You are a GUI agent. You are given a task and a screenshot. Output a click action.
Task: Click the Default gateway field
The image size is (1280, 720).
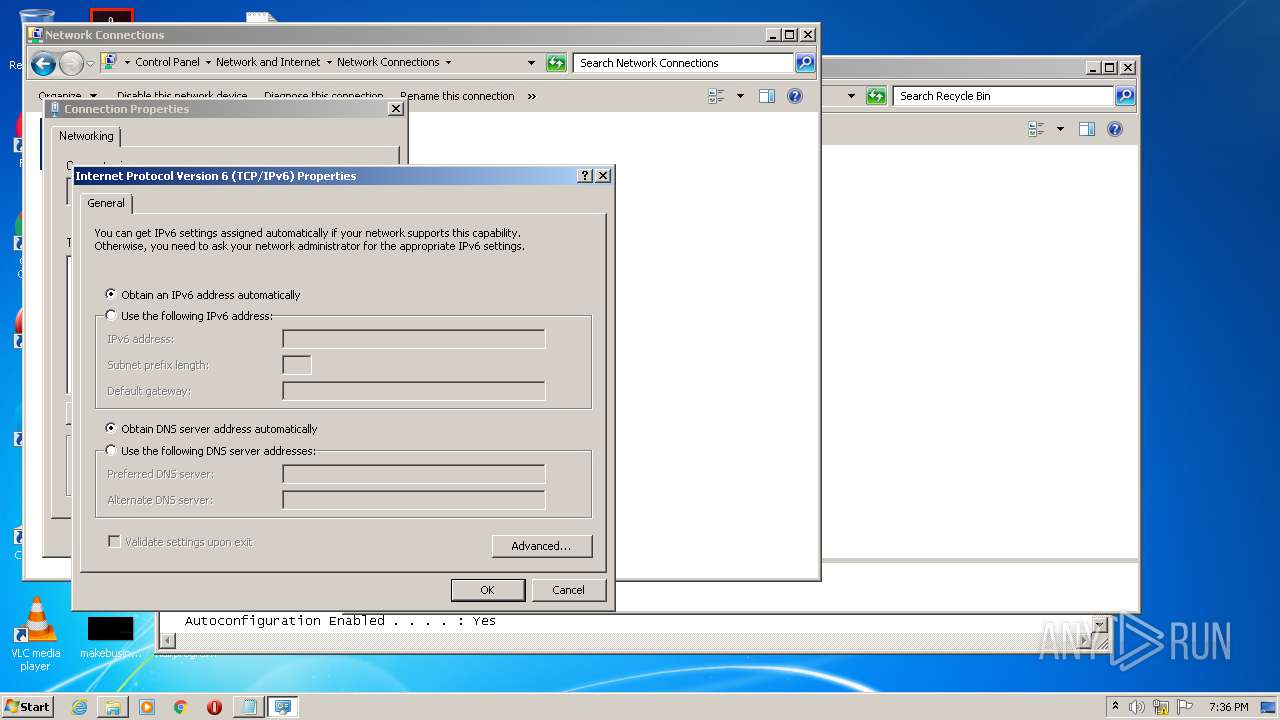[414, 391]
